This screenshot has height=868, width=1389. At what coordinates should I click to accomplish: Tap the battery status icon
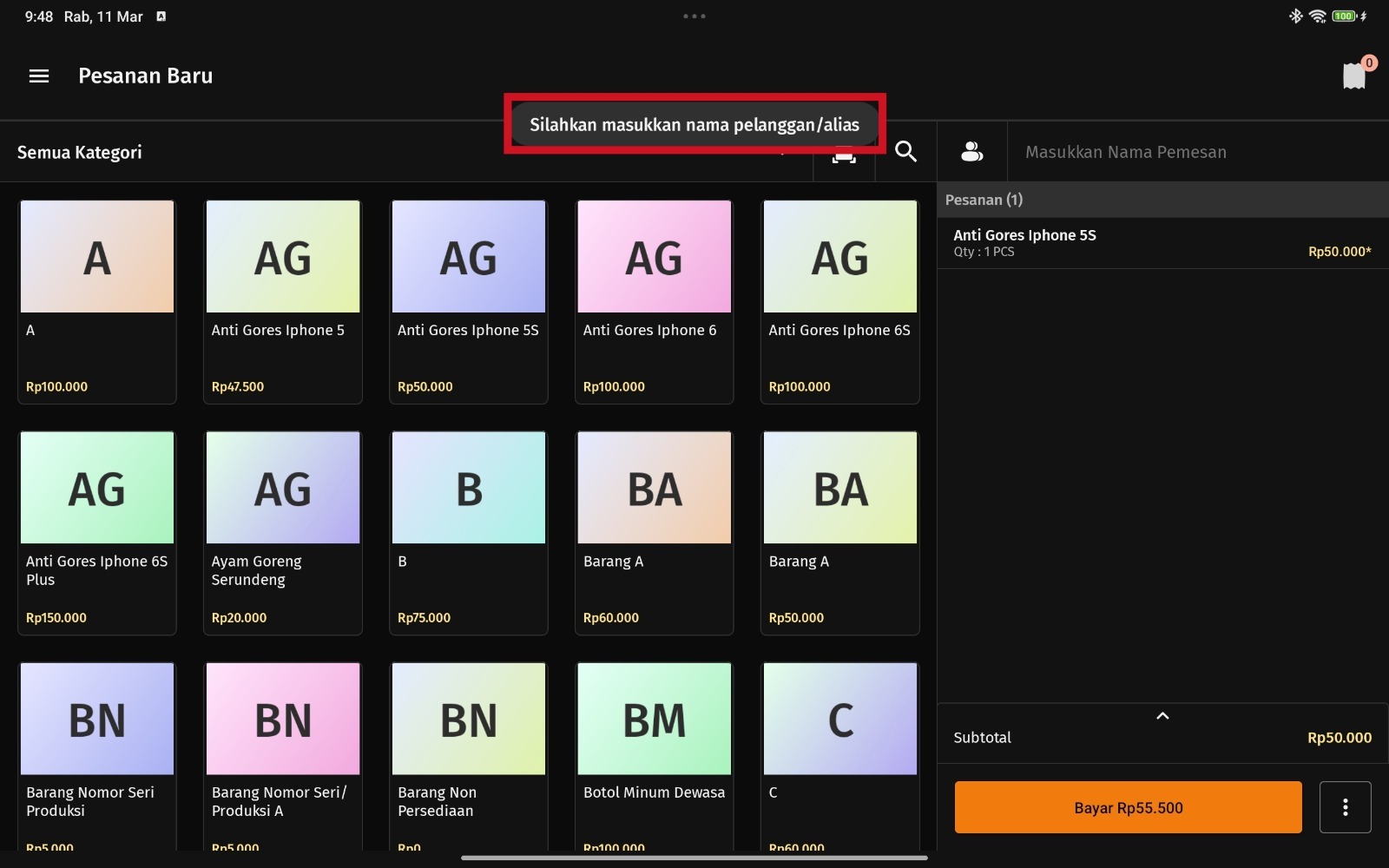1344,16
